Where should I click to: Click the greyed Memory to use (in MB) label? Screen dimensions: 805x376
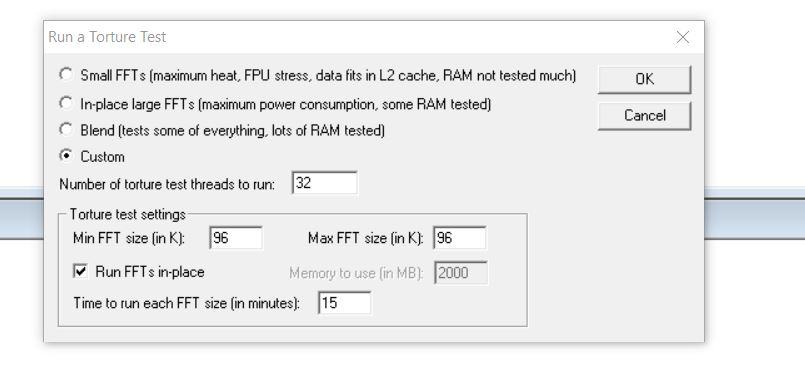[356, 273]
